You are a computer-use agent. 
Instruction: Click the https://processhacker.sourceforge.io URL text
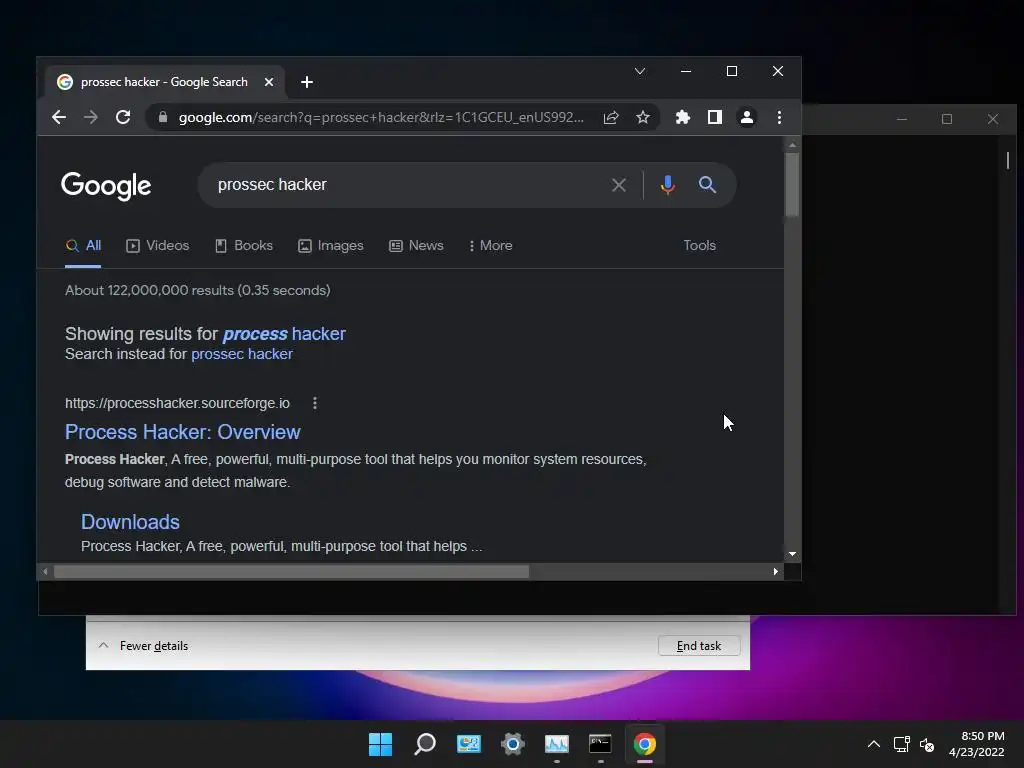pos(177,403)
